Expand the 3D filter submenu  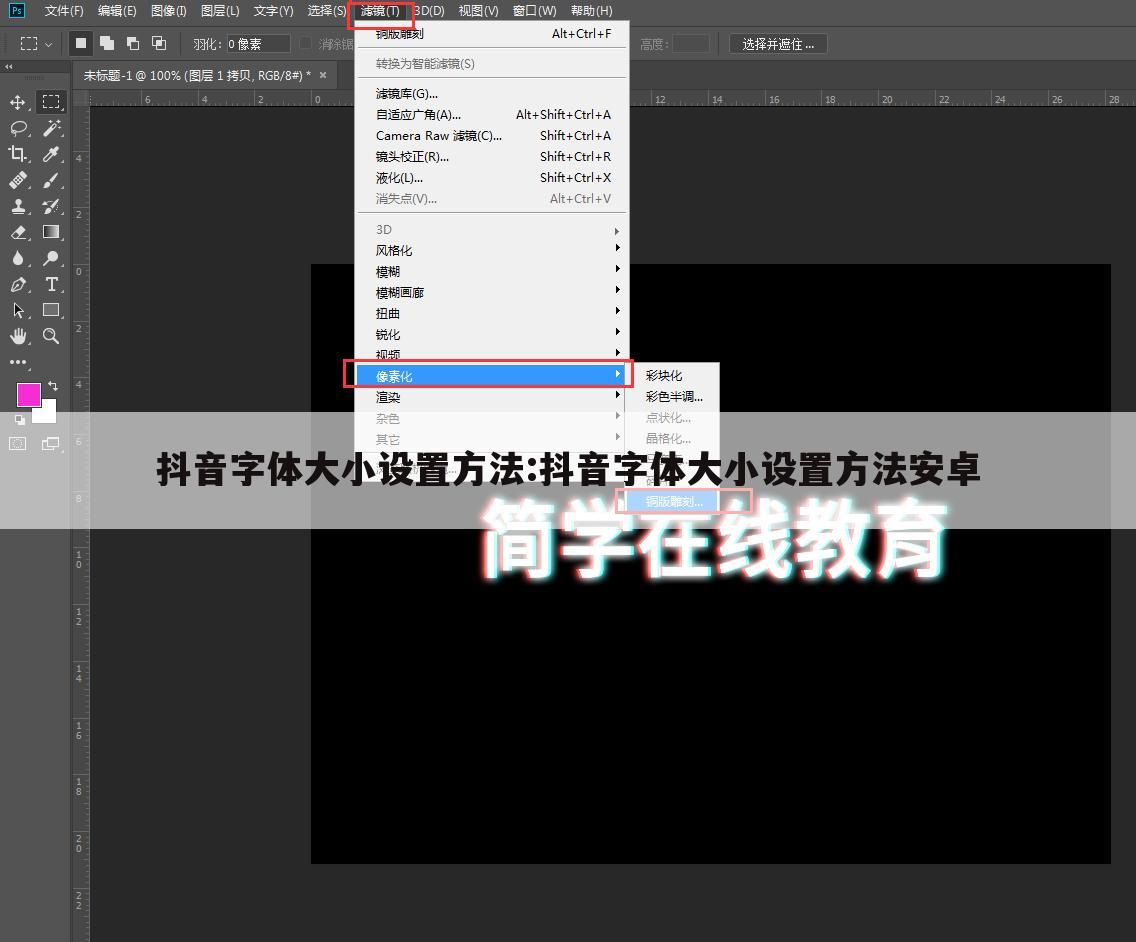pyautogui.click(x=492, y=230)
